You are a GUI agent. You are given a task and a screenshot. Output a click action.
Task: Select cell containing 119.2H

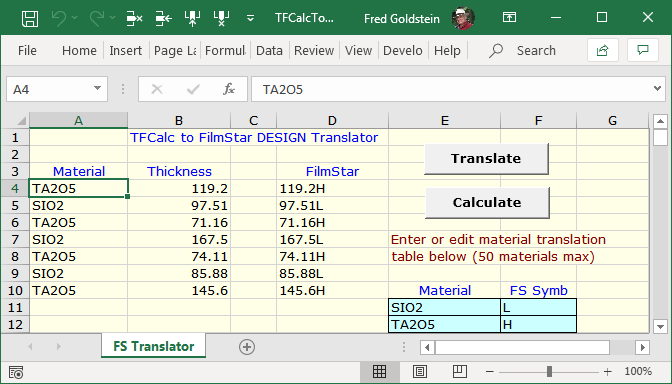332,189
